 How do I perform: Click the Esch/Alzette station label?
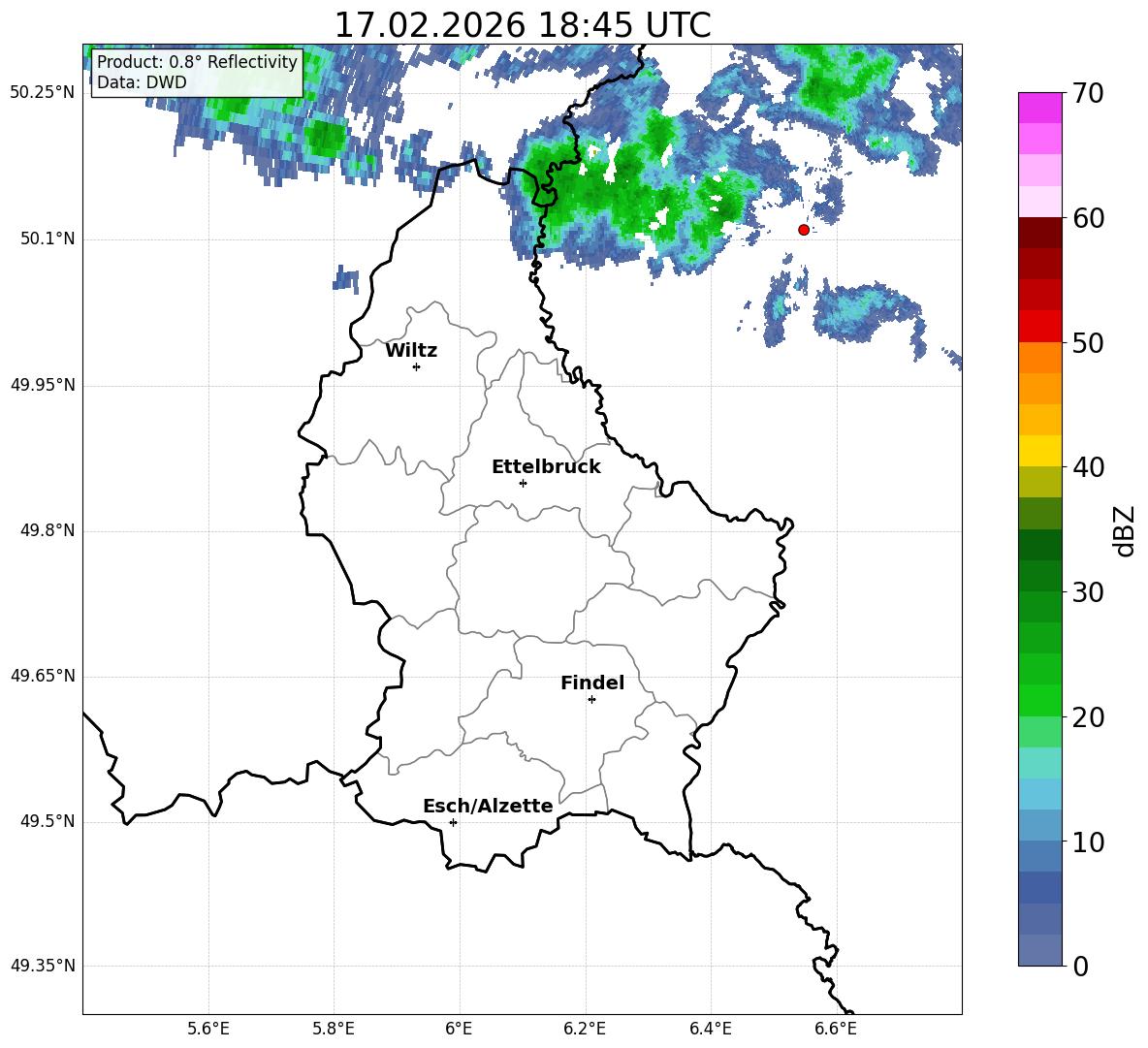pos(489,806)
